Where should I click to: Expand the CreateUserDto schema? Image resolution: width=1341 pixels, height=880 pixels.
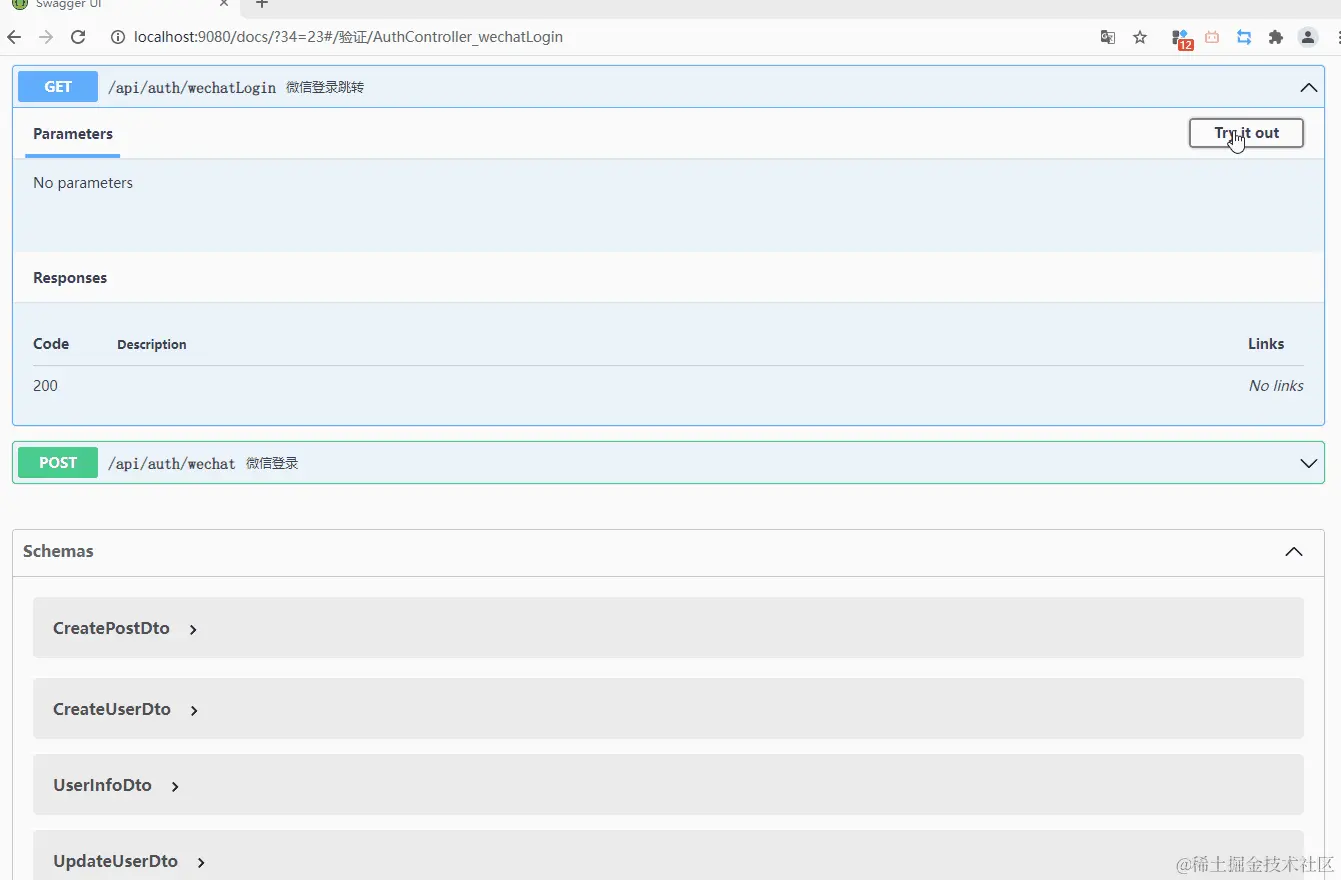pyautogui.click(x=194, y=710)
